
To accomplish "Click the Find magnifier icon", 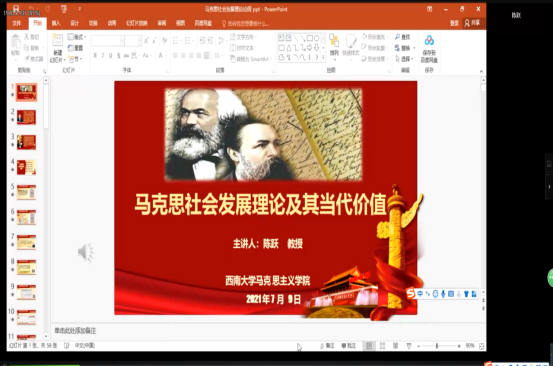I will (x=397, y=37).
